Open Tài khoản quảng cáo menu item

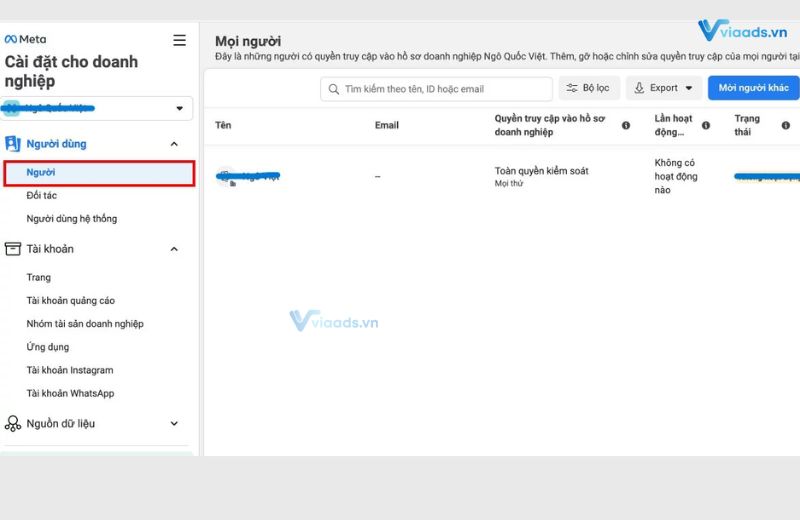pos(70,300)
